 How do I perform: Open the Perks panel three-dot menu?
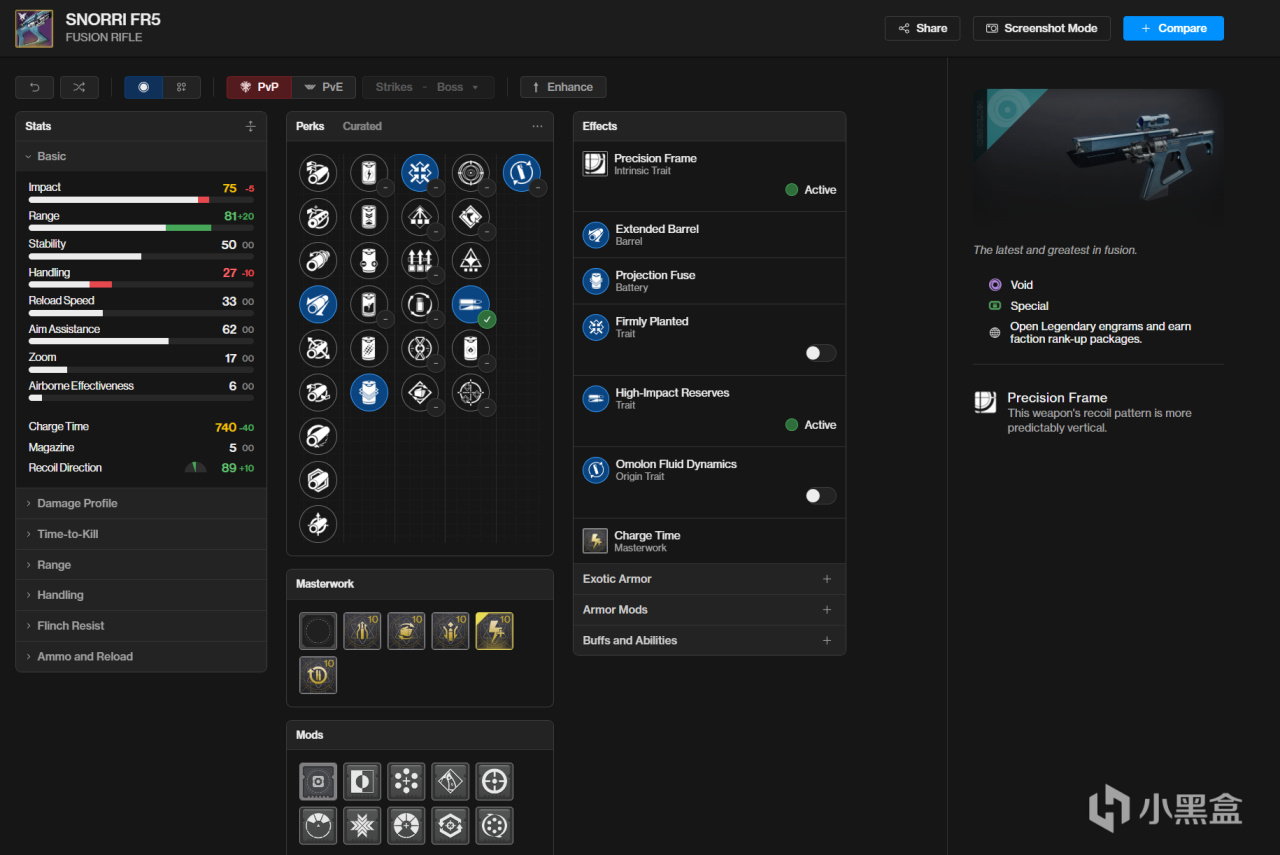tap(537, 126)
